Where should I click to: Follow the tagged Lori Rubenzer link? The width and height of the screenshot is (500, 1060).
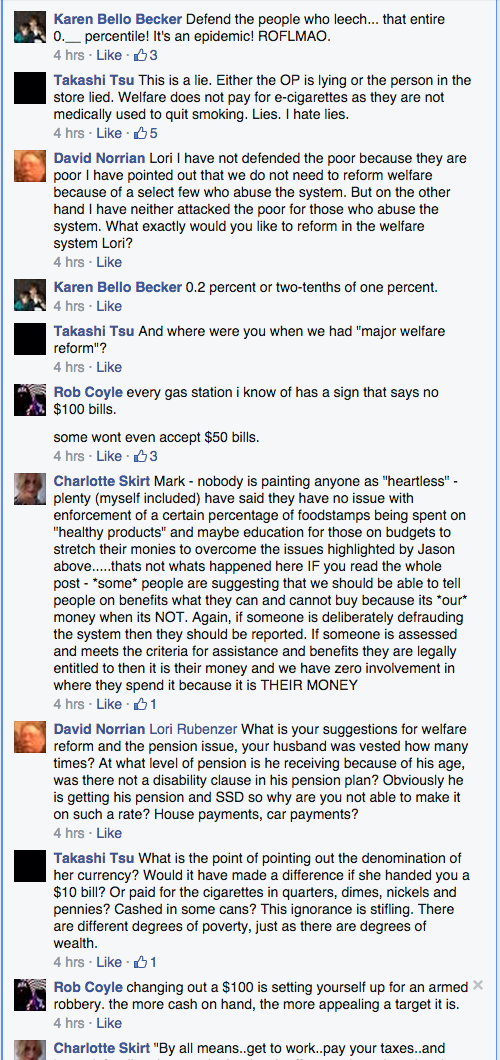pos(193,729)
